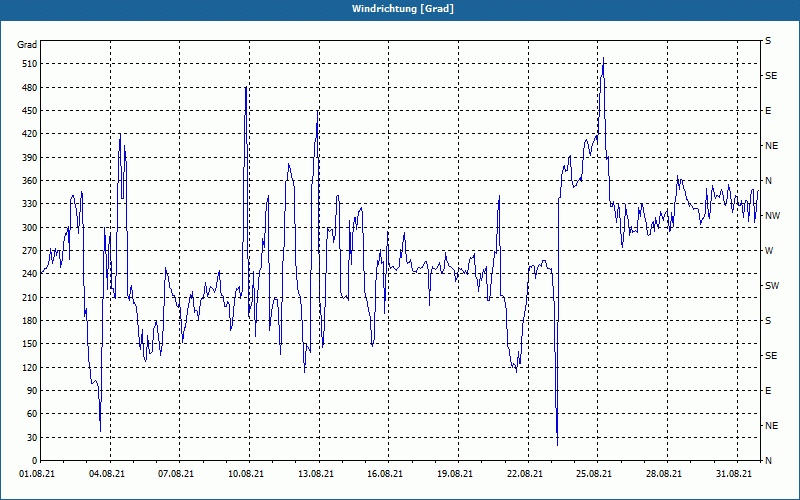Click the 240 value on left axis
Screen dimensions: 800x500
(x=30, y=274)
